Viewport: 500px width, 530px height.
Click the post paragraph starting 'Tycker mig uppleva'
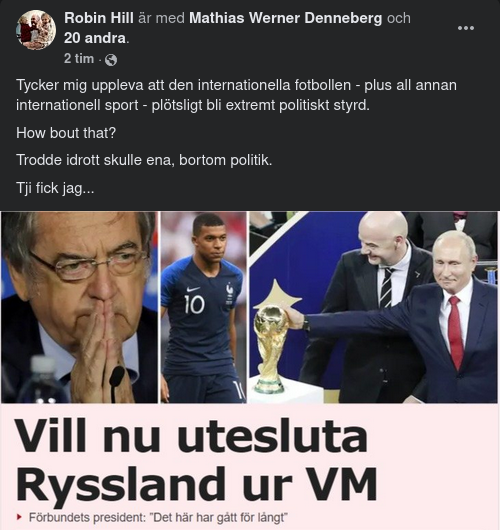click(x=236, y=95)
